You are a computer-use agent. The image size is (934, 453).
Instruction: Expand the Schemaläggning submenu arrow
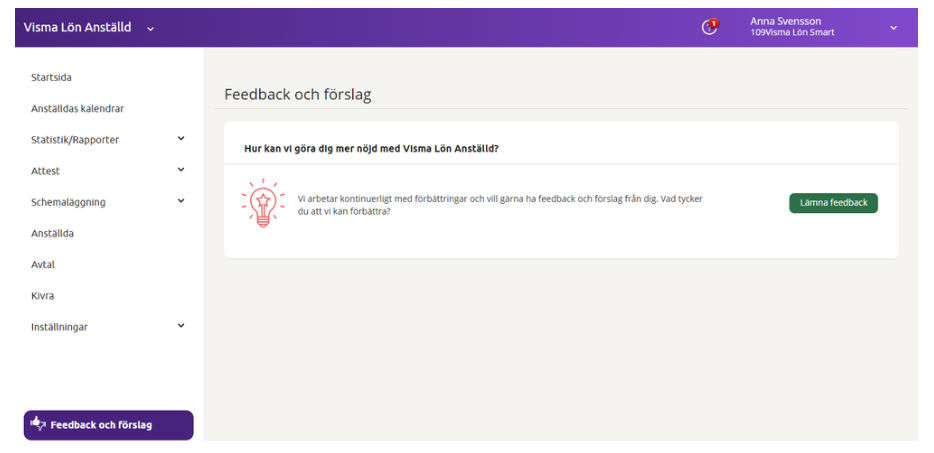tap(181, 201)
